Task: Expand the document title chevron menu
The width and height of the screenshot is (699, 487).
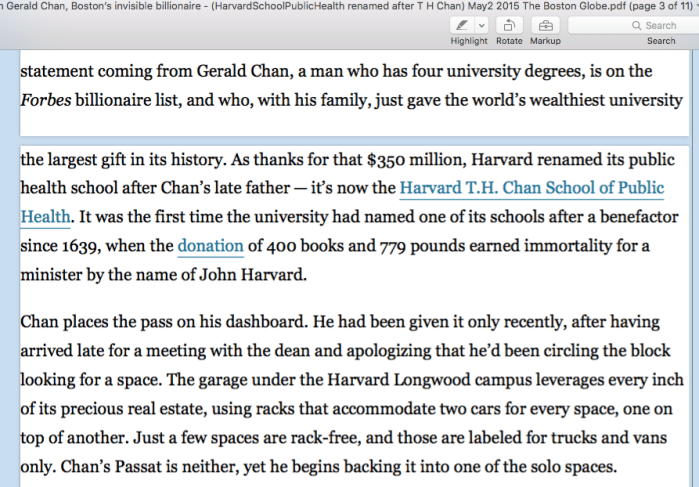Action: 693,7
